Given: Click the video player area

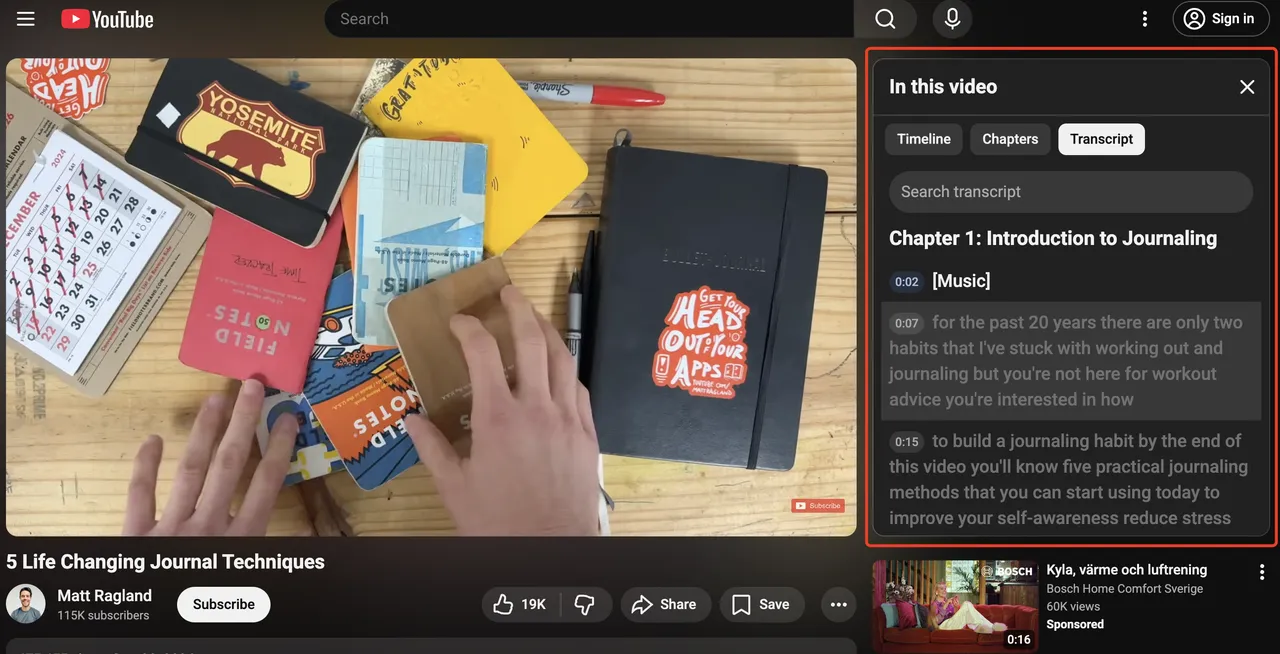Looking at the screenshot, I should (431, 297).
